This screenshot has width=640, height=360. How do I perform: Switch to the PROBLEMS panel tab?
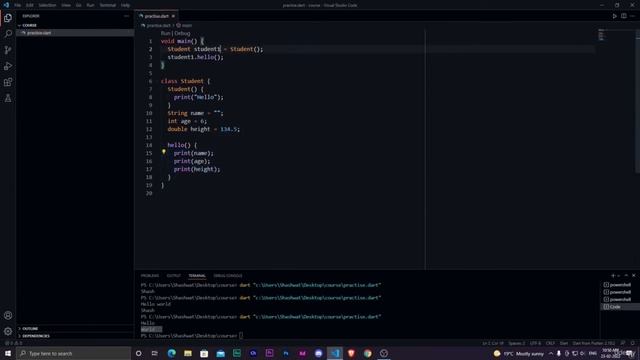(x=150, y=276)
